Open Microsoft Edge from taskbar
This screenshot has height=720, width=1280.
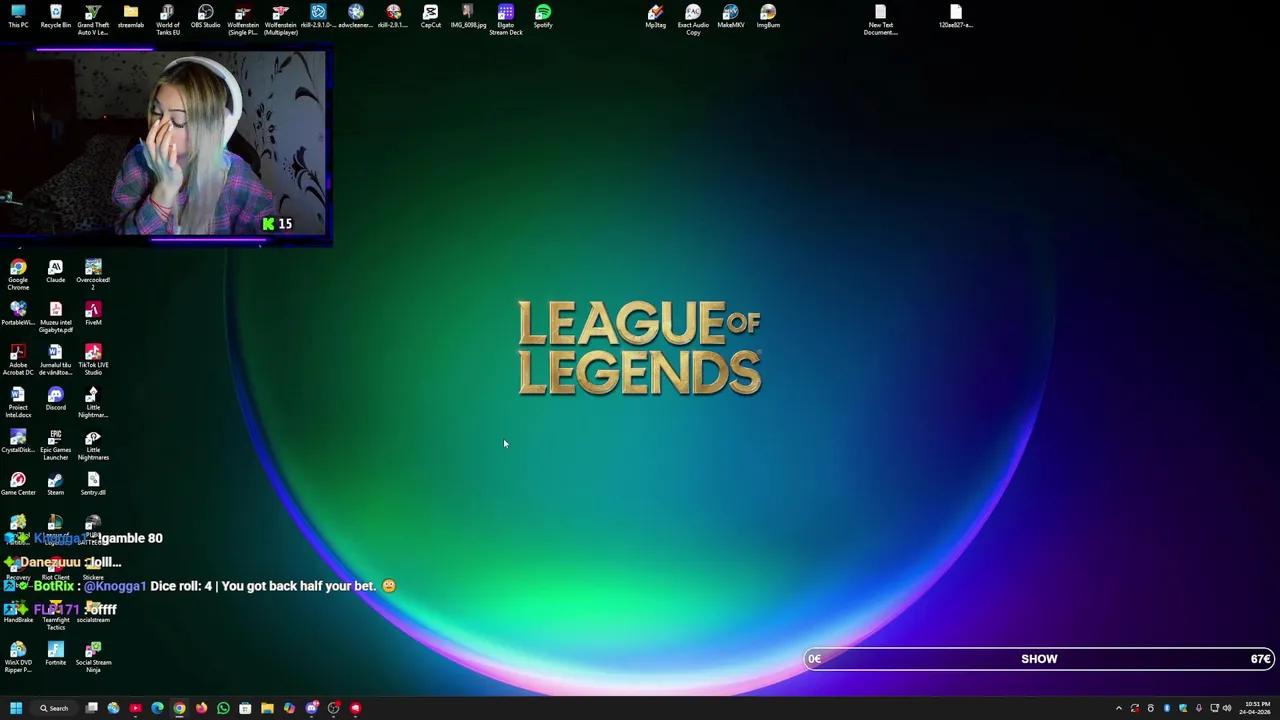point(157,708)
